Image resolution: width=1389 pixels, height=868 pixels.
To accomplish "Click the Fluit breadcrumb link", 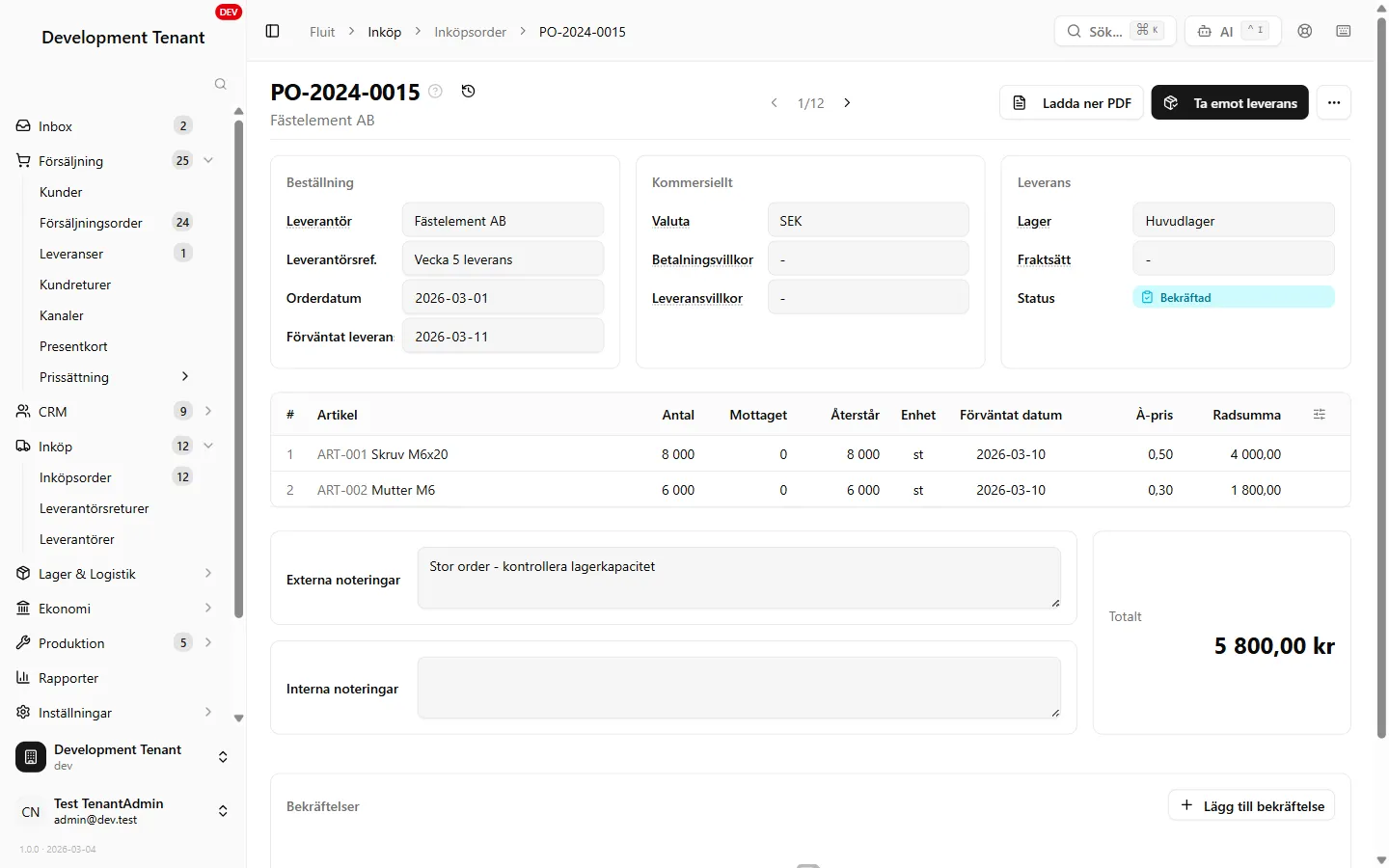I will click(322, 32).
